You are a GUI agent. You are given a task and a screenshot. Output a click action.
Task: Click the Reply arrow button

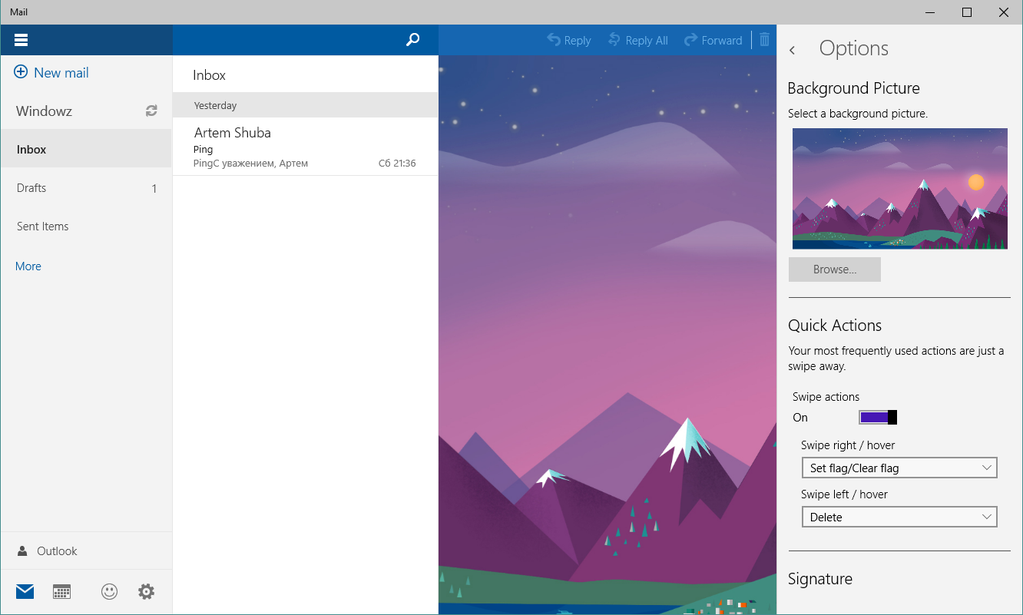tap(568, 40)
